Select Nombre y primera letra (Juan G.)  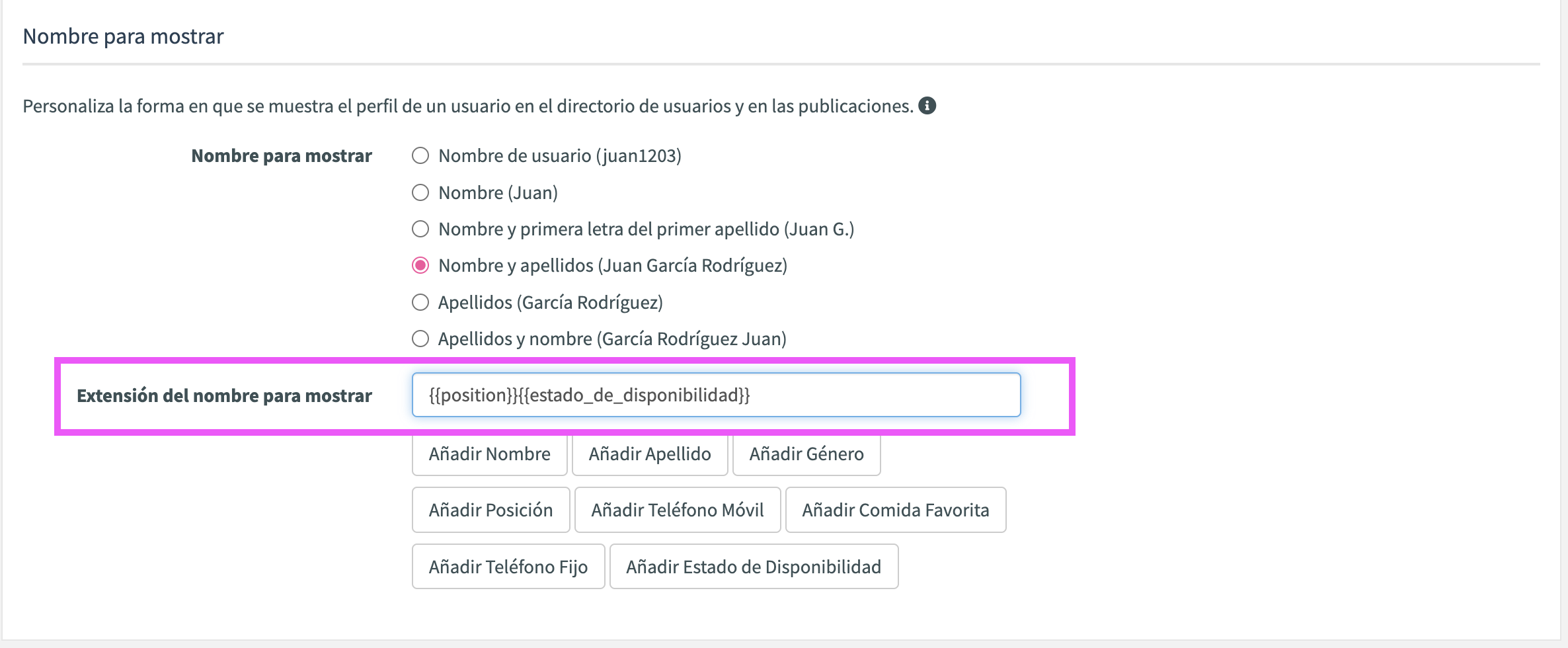click(420, 229)
